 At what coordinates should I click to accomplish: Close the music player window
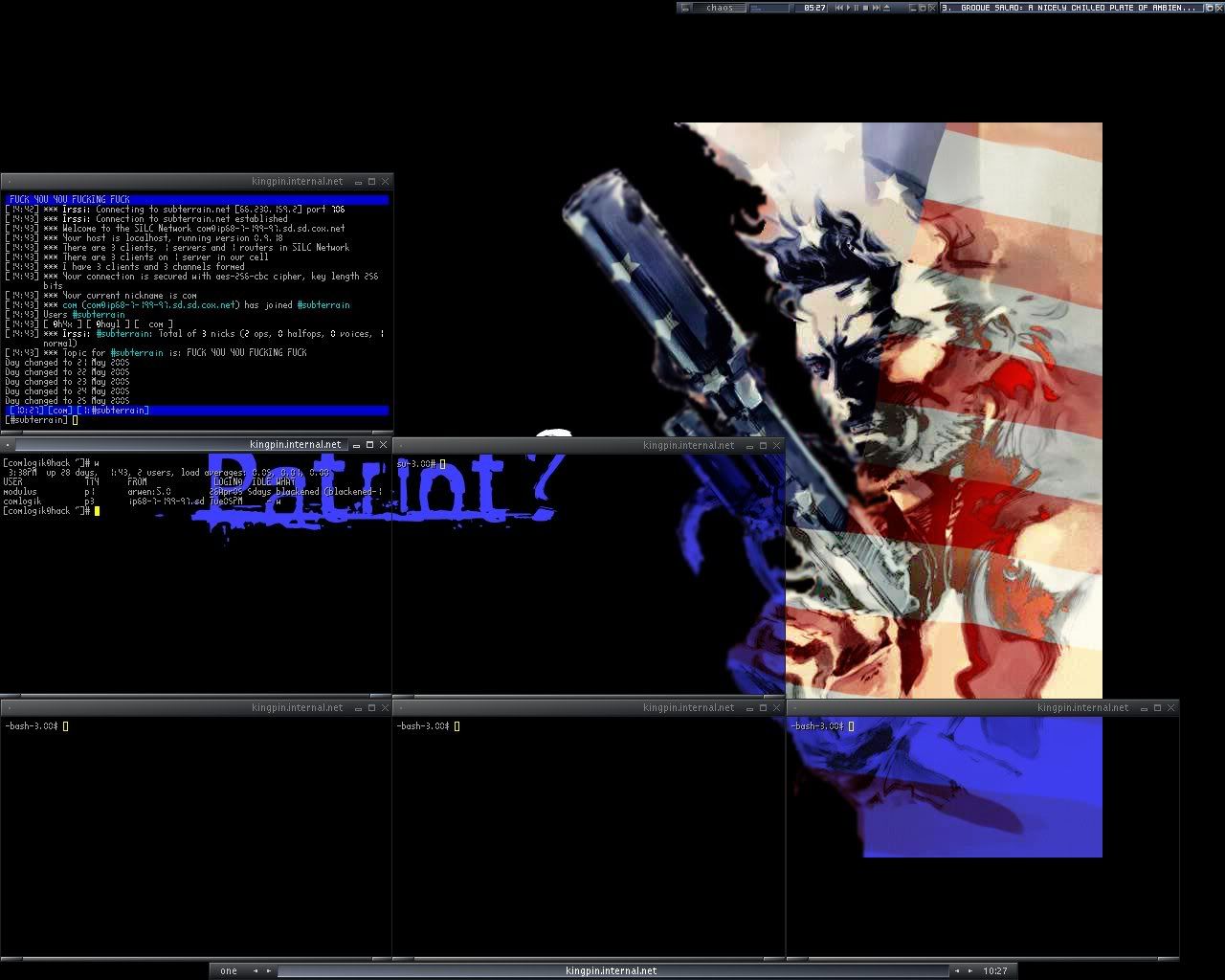coord(932,8)
